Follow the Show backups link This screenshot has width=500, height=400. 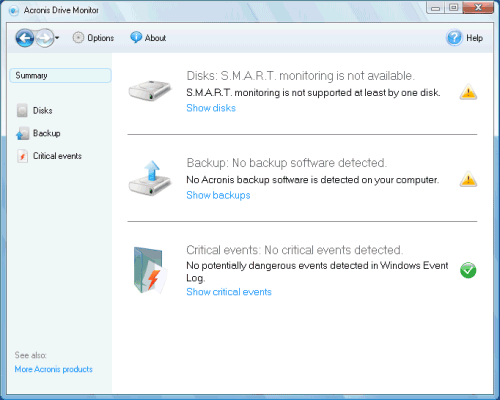click(x=218, y=195)
